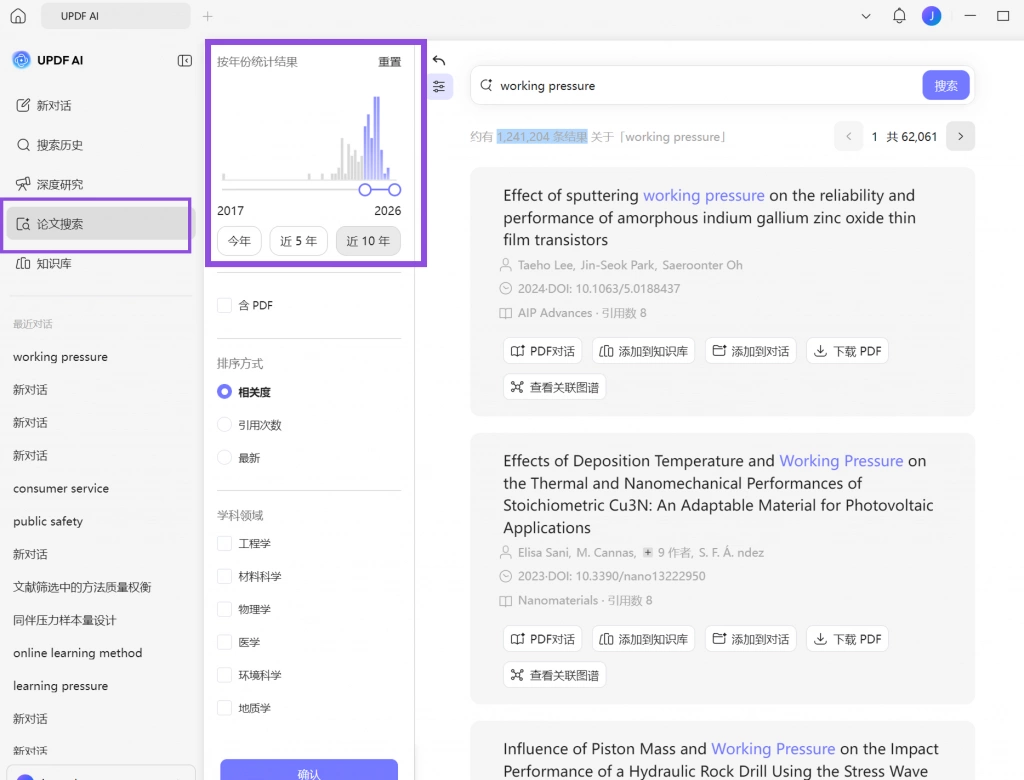Select the 近 5 年 range button
Image resolution: width=1024 pixels, height=780 pixels.
298,241
